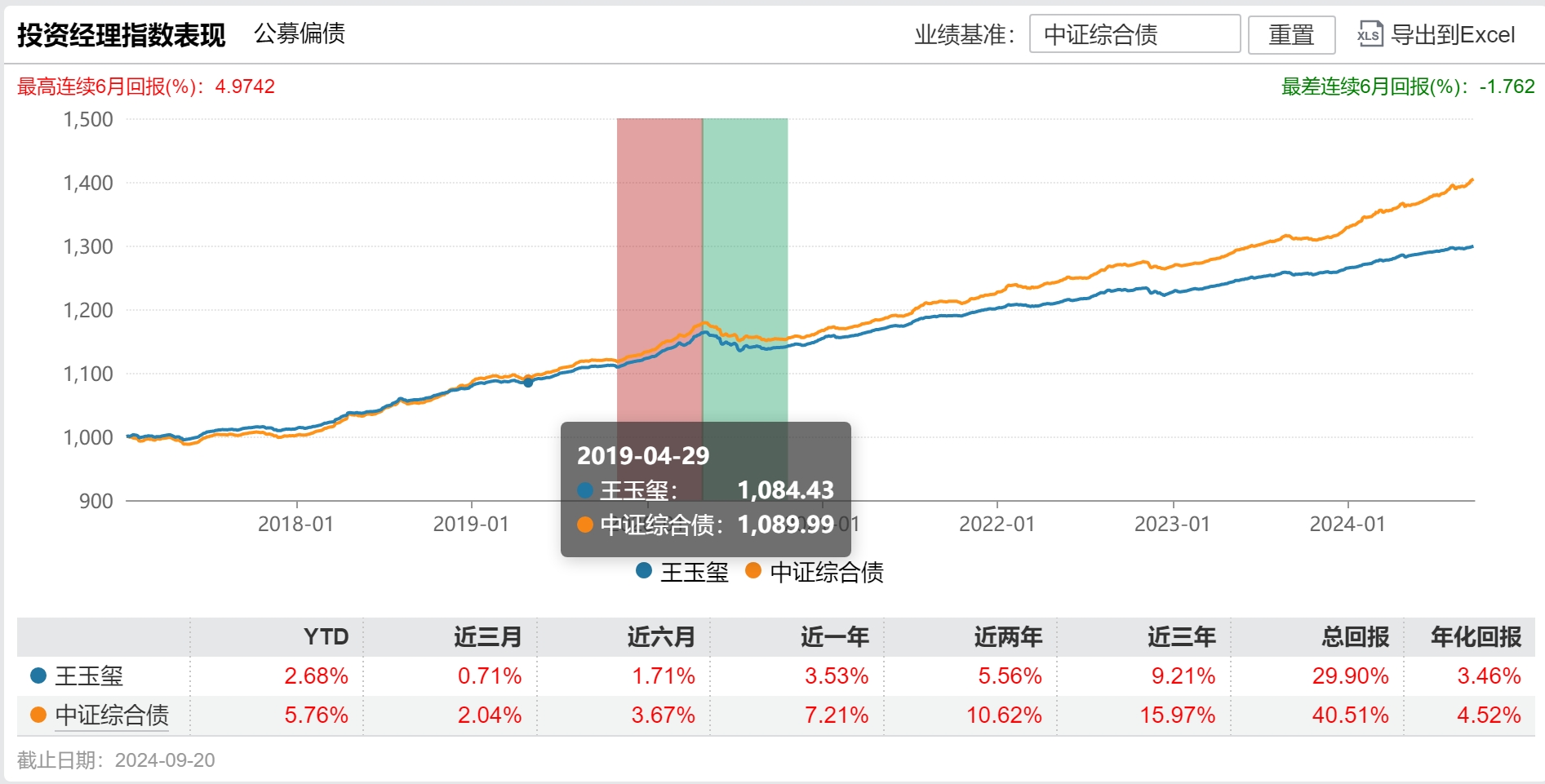The height and width of the screenshot is (784, 1545).
Task: Select the 公募偏债 tab
Action: (300, 33)
